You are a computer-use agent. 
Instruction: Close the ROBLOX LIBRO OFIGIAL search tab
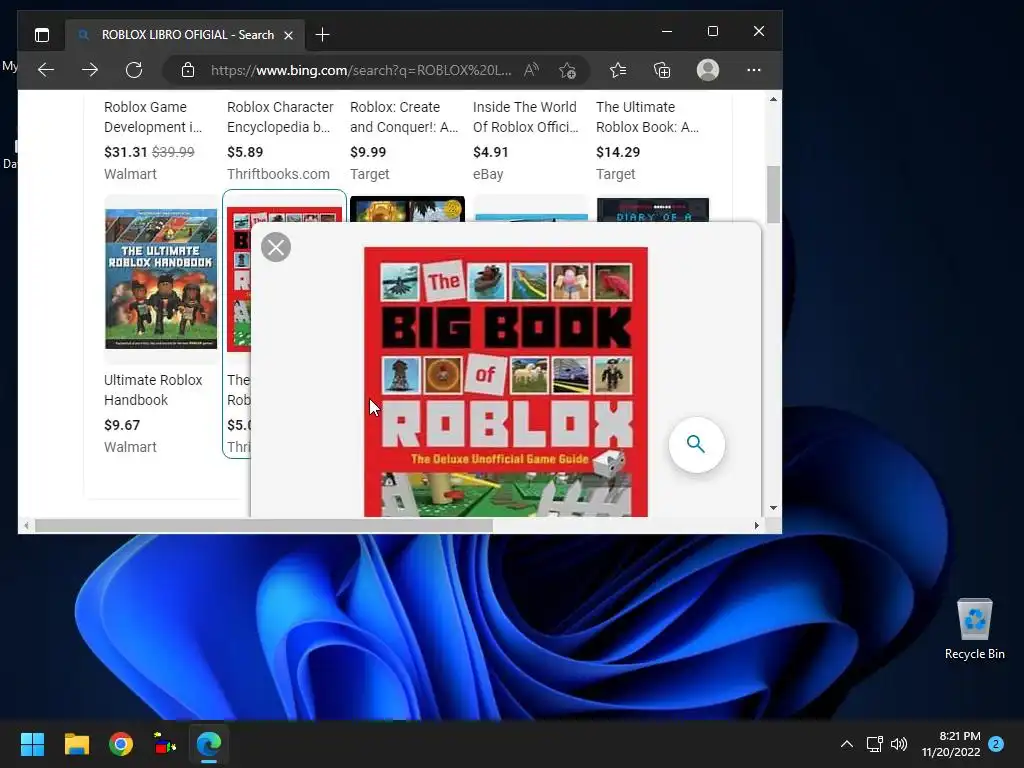289,35
